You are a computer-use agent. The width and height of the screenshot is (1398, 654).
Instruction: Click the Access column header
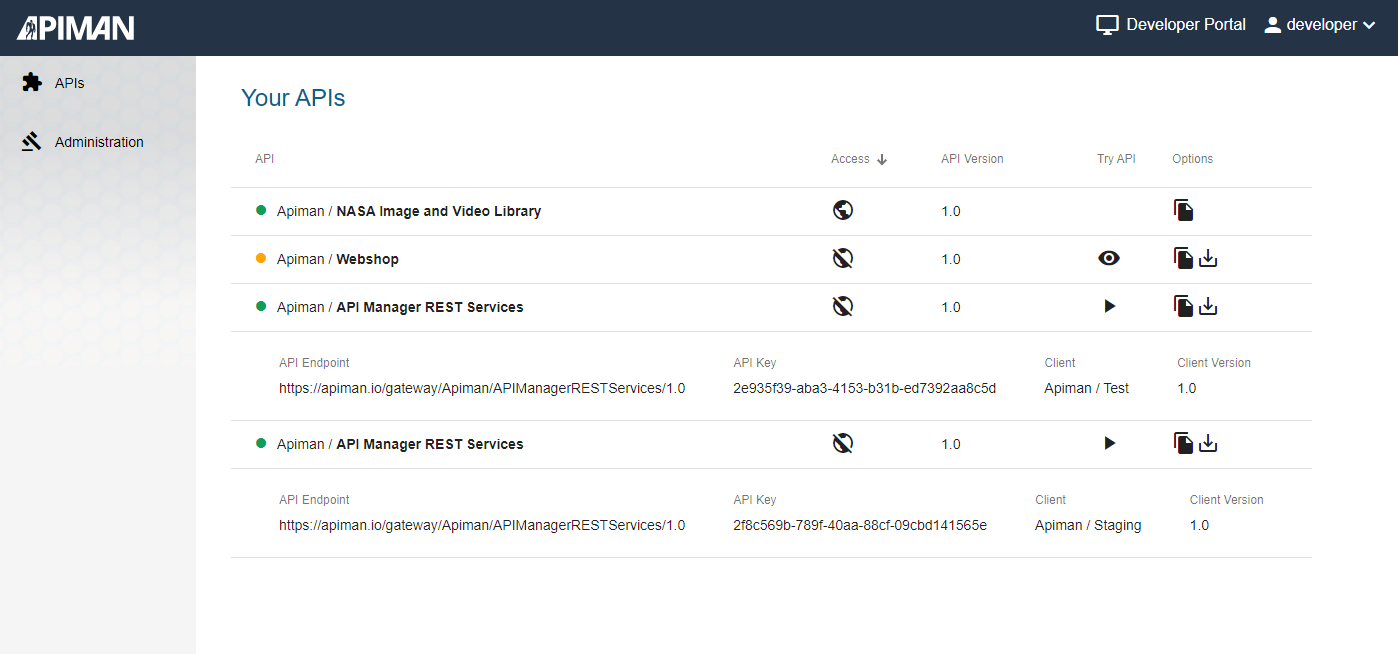click(x=850, y=159)
